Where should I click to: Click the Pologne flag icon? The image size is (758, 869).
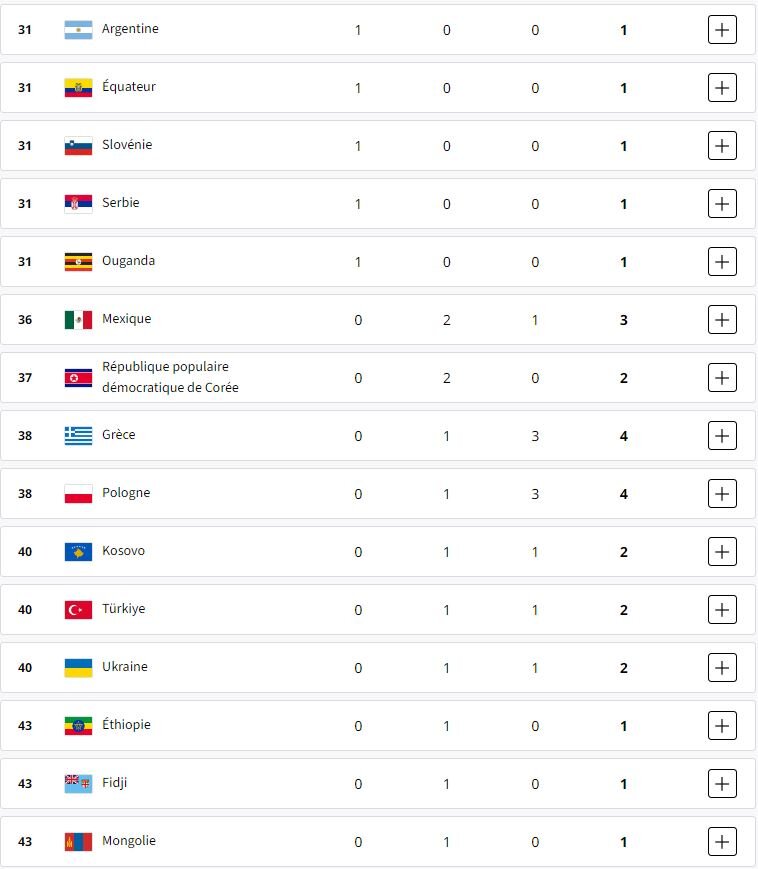(x=78, y=494)
